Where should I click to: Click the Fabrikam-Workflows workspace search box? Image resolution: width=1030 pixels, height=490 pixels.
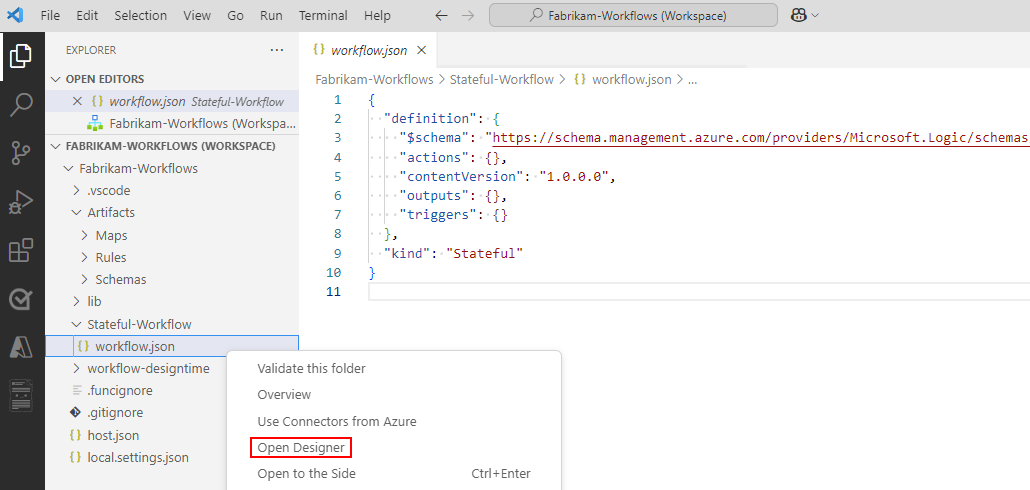point(633,16)
